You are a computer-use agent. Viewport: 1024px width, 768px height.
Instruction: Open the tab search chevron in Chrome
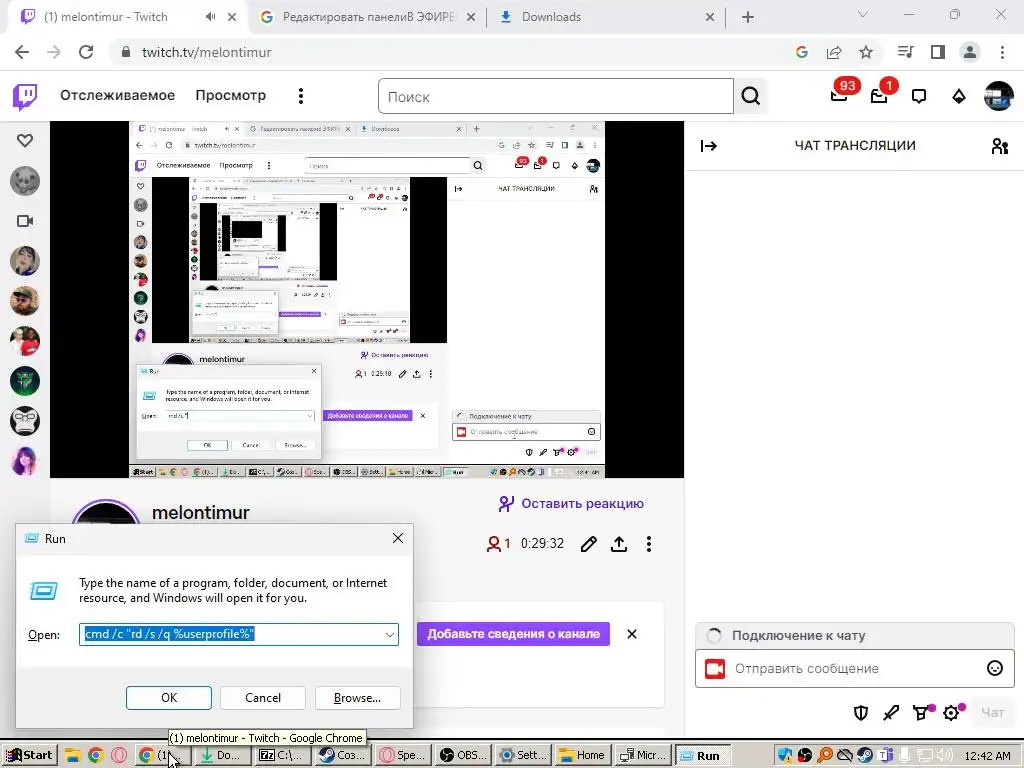coord(863,14)
